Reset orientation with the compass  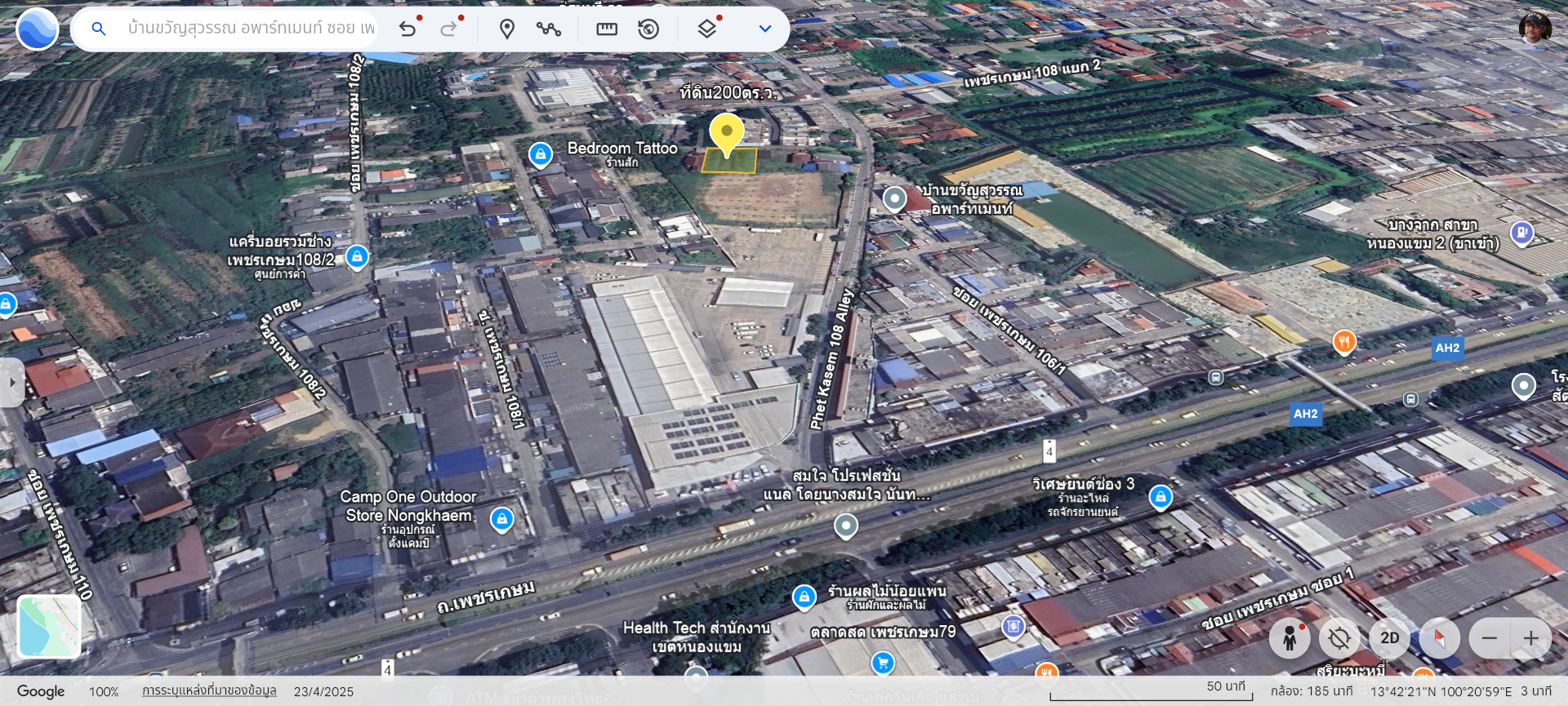[1439, 638]
